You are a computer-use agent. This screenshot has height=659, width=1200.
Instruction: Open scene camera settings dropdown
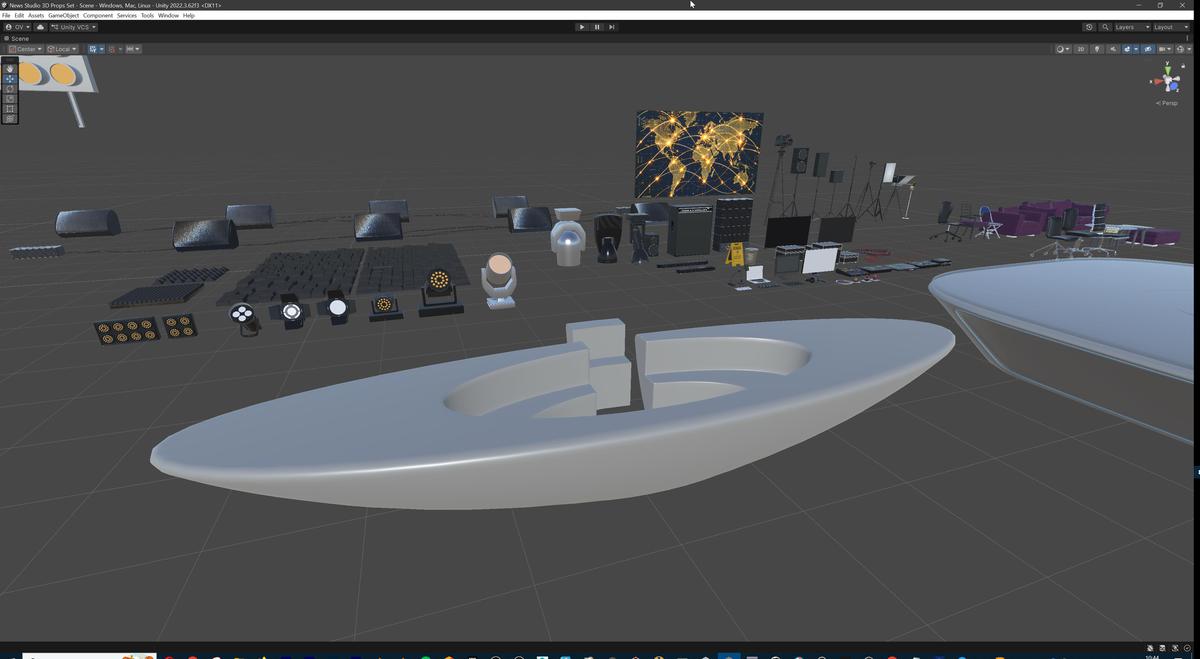[x=1165, y=49]
